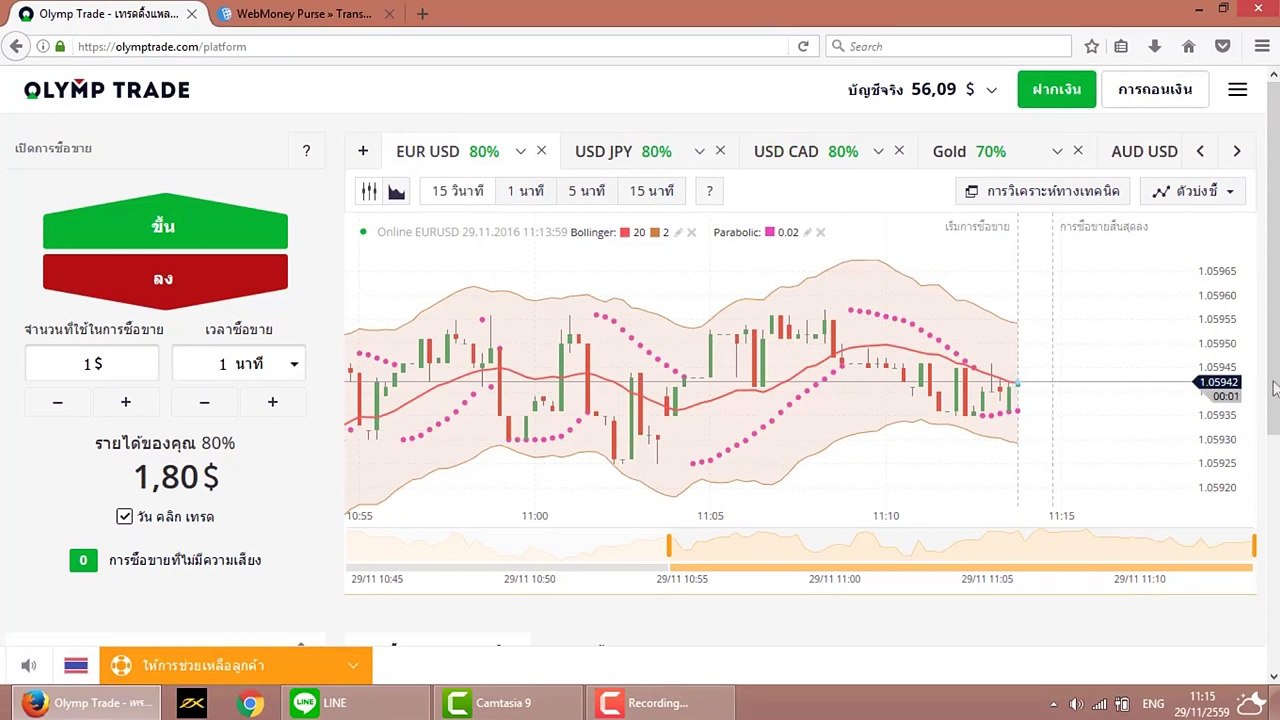This screenshot has width=1280, height=720.
Task: Switch to area chart type
Action: [x=397, y=191]
